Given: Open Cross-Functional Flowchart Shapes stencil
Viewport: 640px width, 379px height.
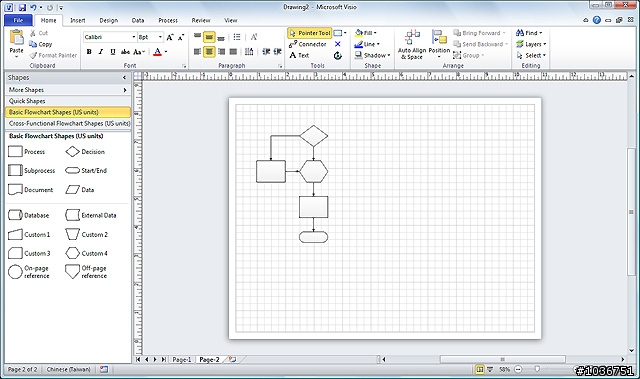Looking at the screenshot, I should click(x=68, y=123).
